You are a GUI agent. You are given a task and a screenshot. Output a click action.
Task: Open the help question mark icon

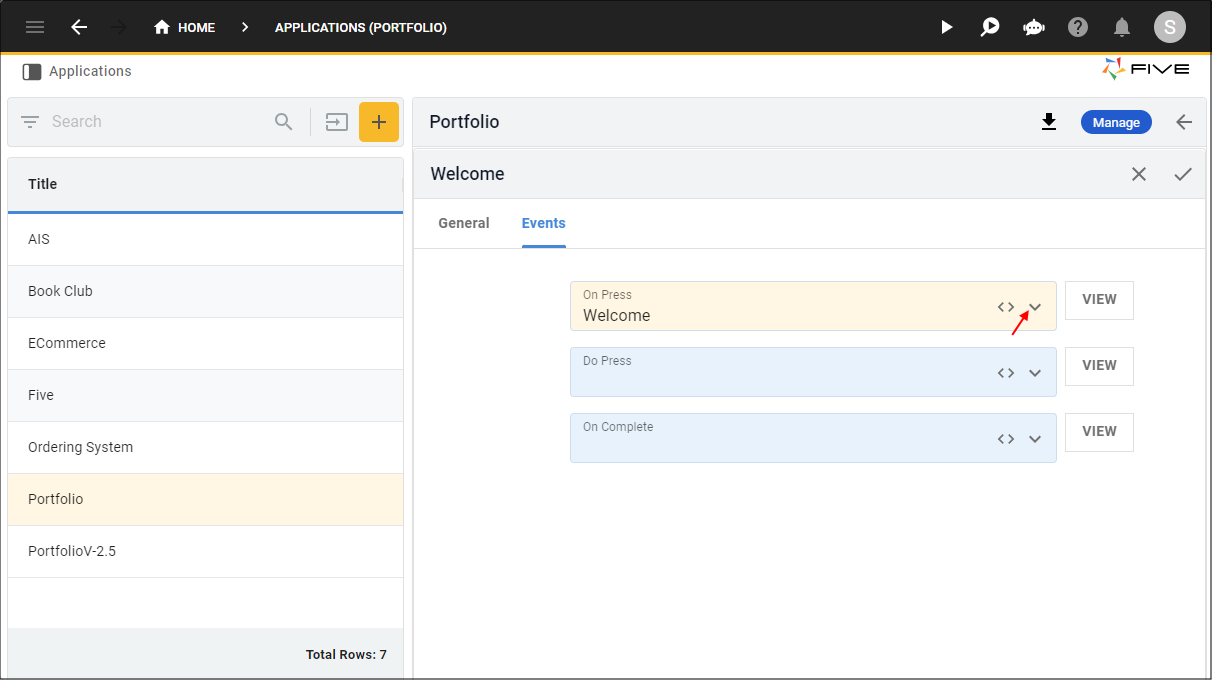(x=1078, y=27)
